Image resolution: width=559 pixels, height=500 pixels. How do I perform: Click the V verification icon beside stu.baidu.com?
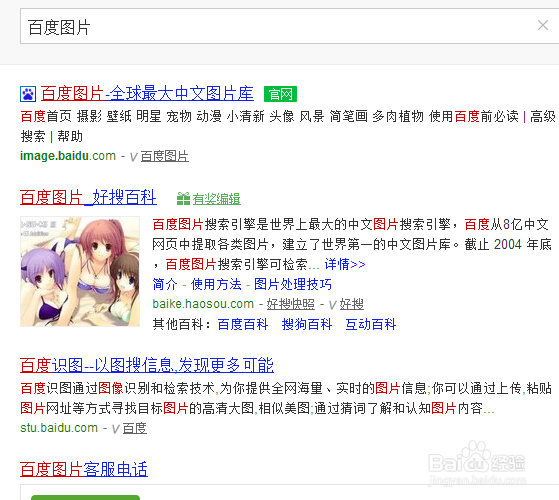[x=115, y=429]
